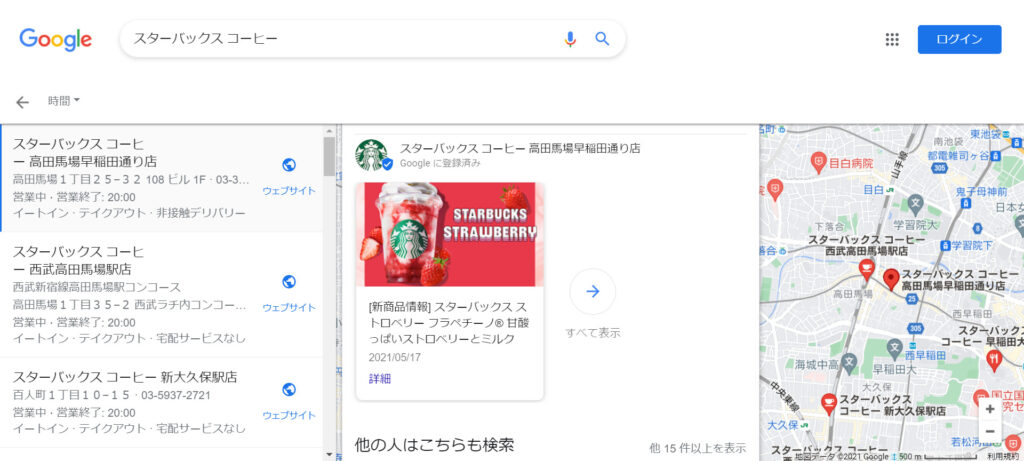Click the results list scrollbar thumb
The width and height of the screenshot is (1024, 461).
[x=329, y=155]
